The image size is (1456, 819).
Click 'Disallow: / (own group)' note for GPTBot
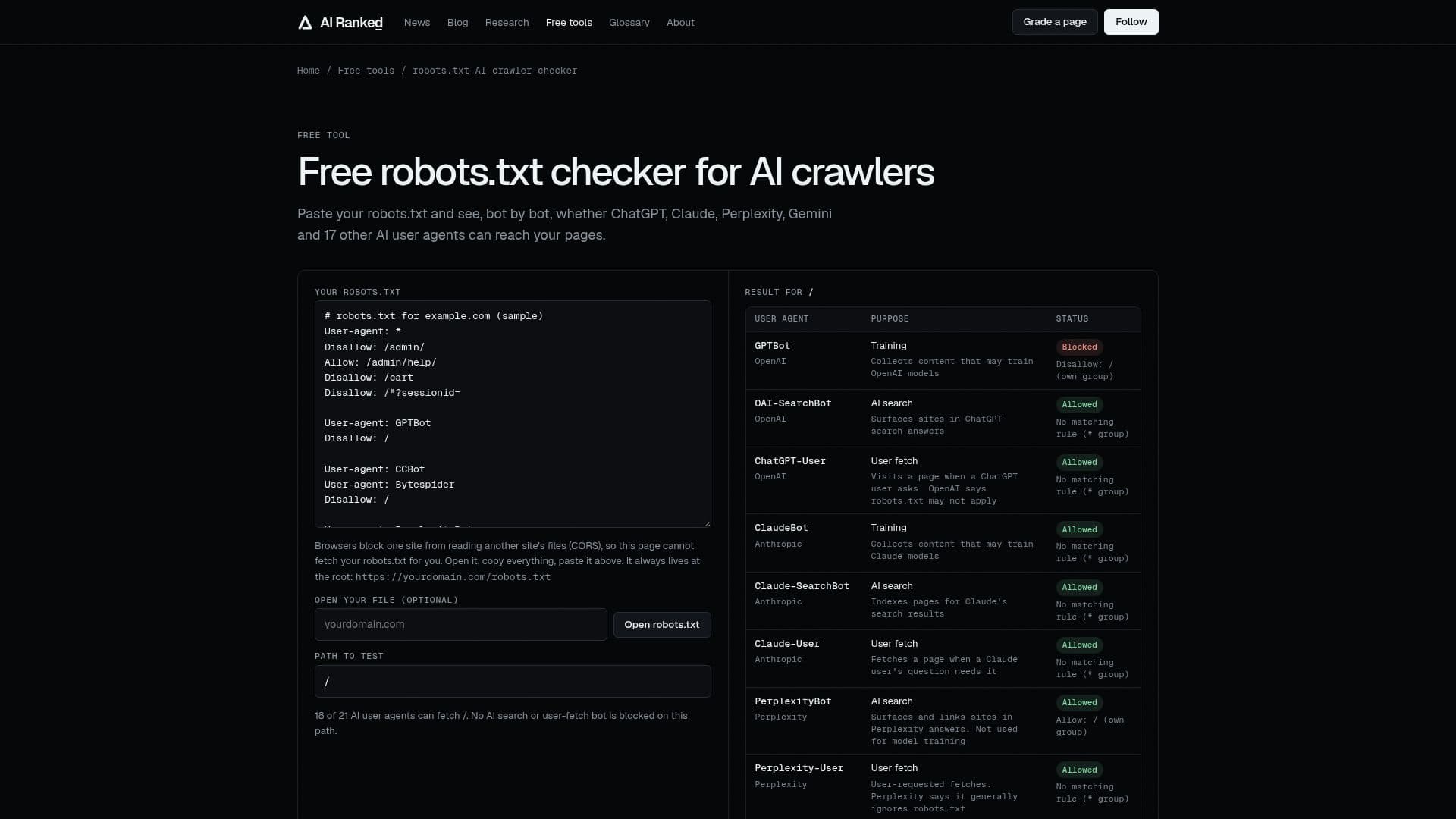point(1084,371)
